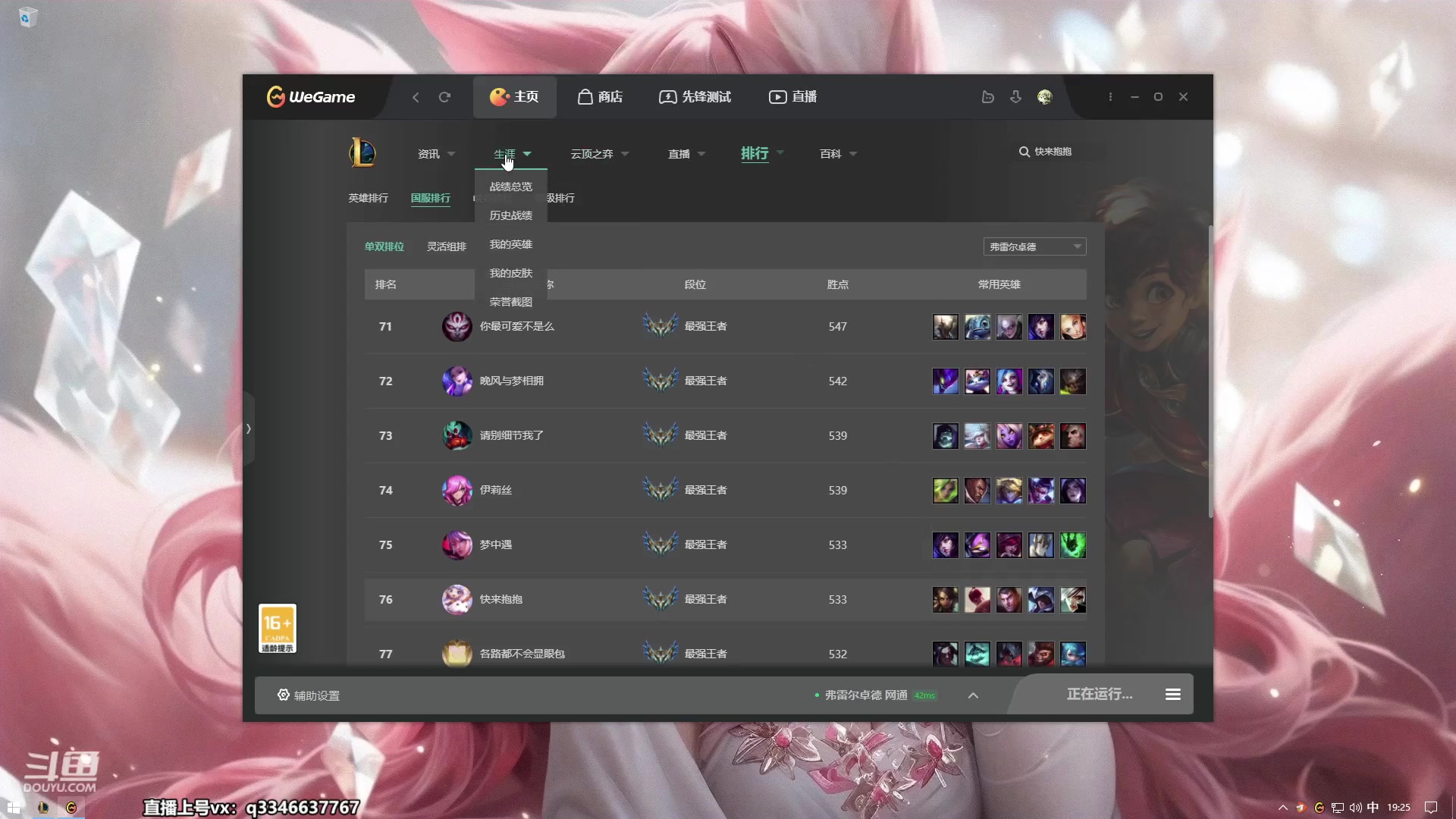Expand the server status up-chevron
1456x819 pixels.
tap(973, 695)
